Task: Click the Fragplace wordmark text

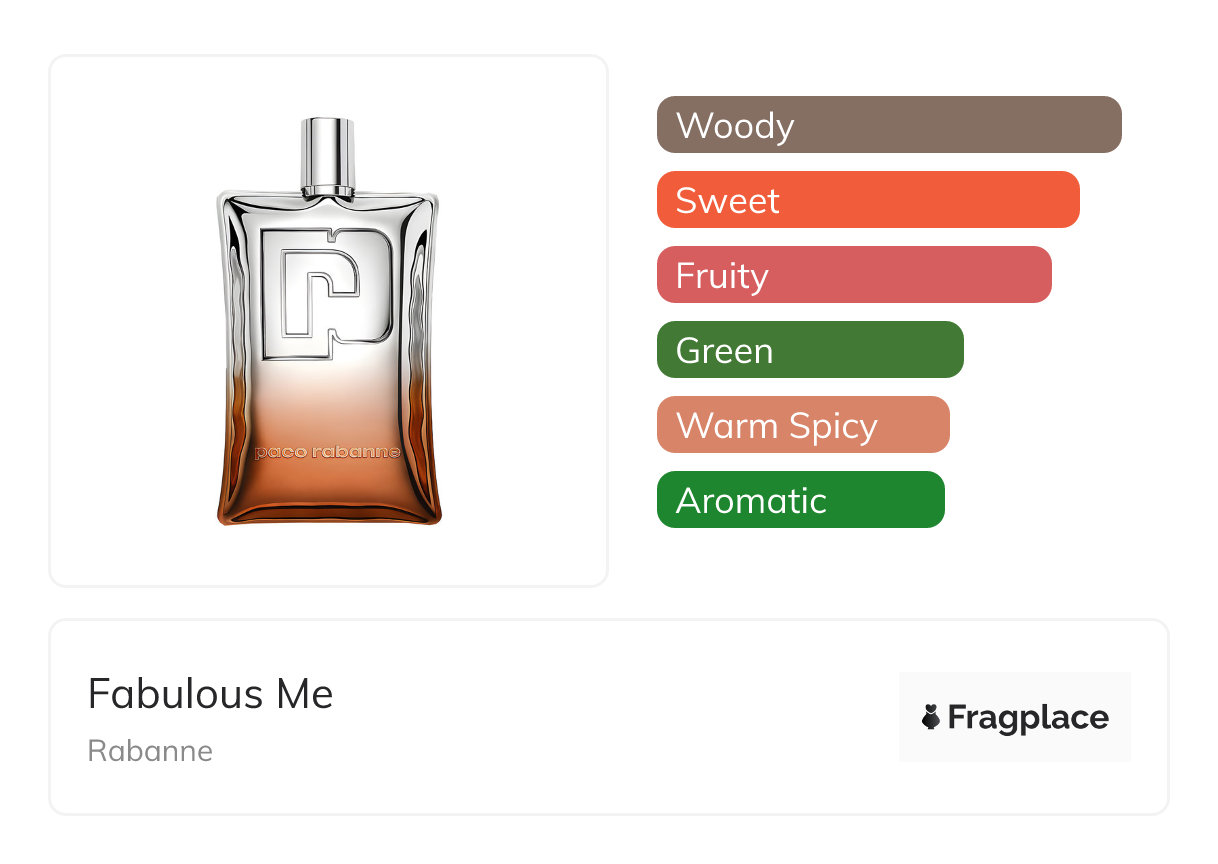Action: coord(1028,717)
